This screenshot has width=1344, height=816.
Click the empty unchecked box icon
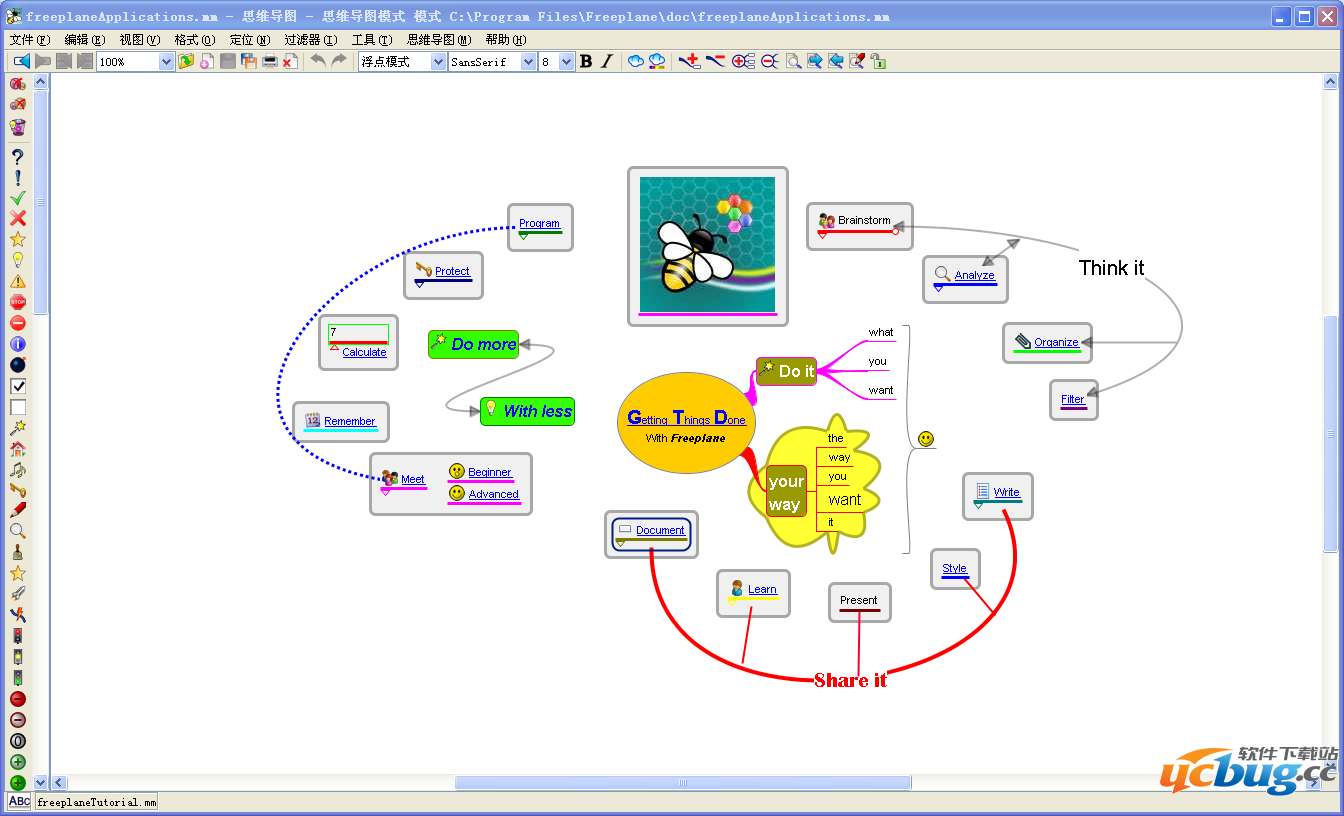[x=17, y=407]
